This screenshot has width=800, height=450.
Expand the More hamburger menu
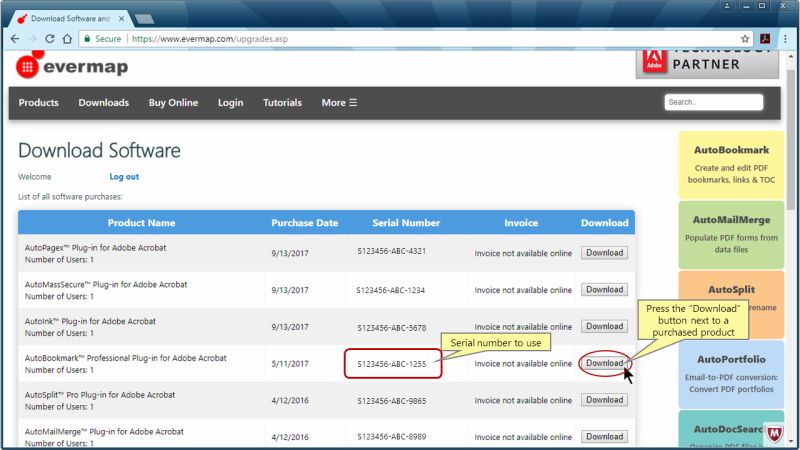339,103
